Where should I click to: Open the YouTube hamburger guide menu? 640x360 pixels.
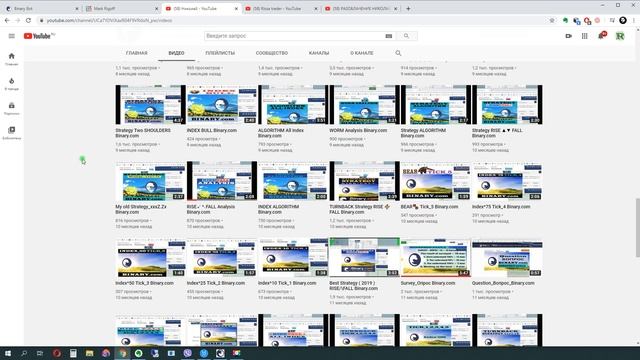[11, 36]
